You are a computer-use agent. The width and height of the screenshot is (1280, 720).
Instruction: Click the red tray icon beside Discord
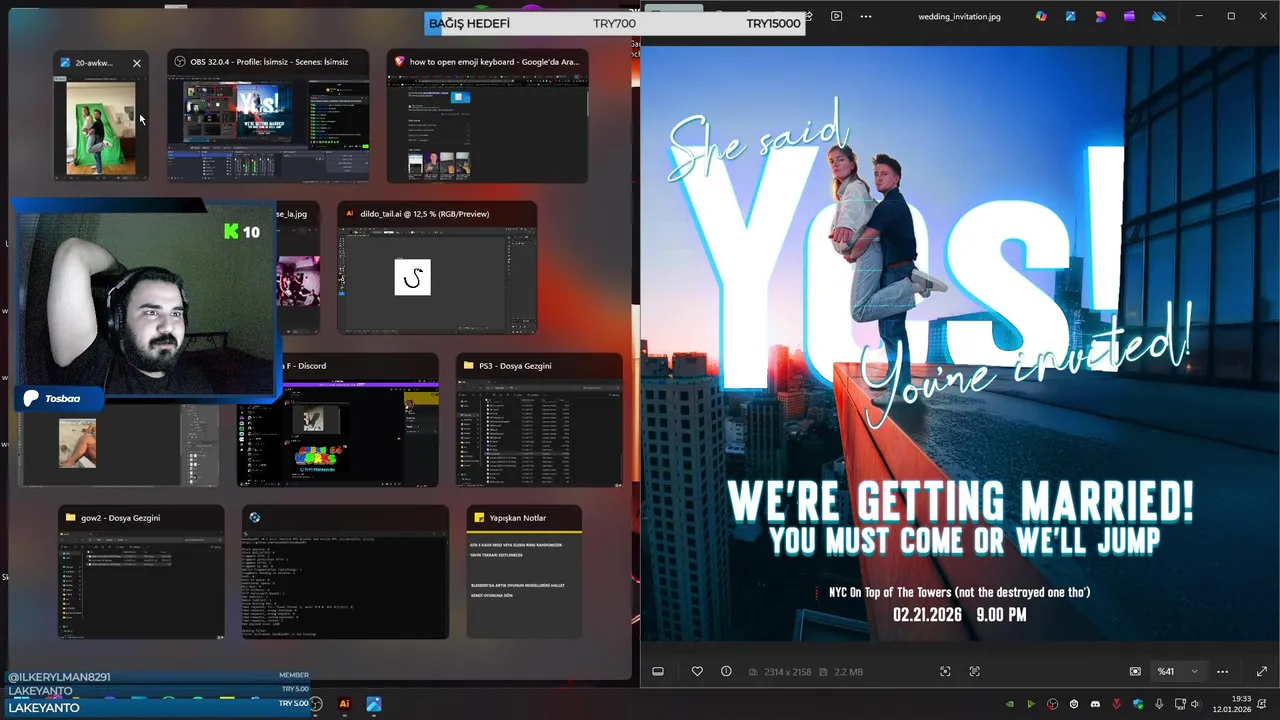pos(1117,704)
